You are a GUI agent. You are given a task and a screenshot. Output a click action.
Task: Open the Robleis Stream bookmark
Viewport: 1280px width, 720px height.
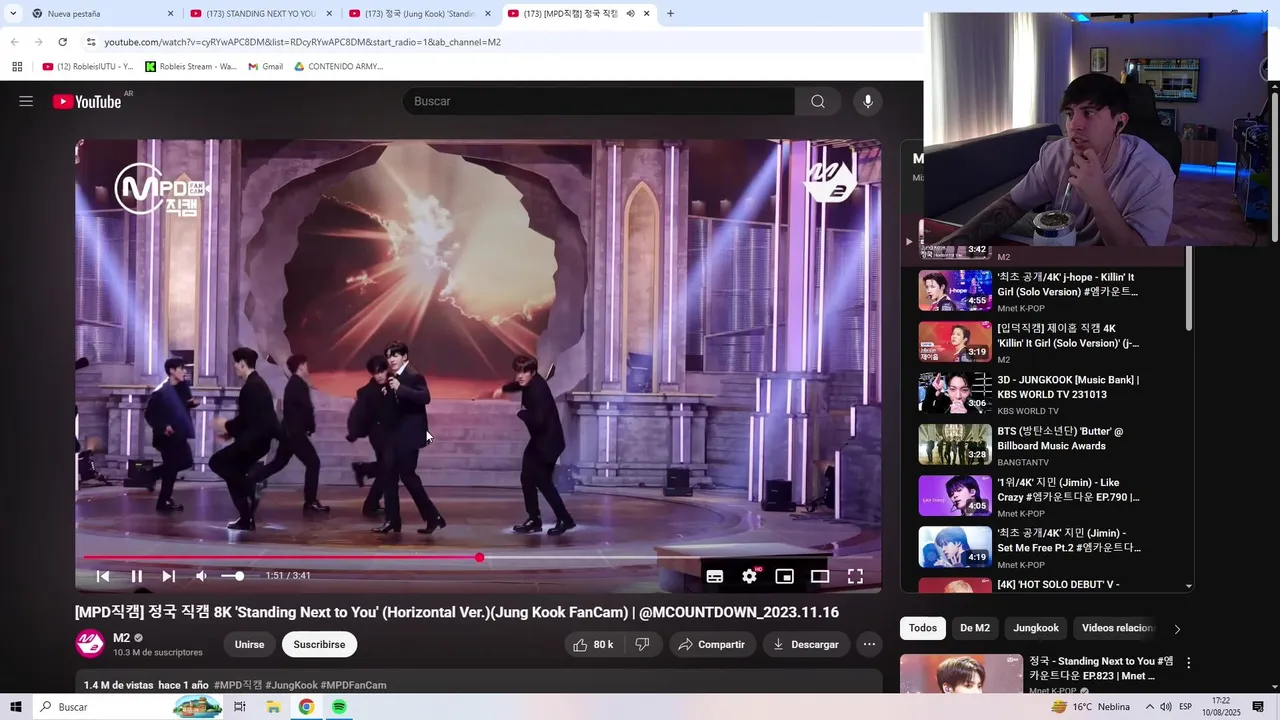191,66
